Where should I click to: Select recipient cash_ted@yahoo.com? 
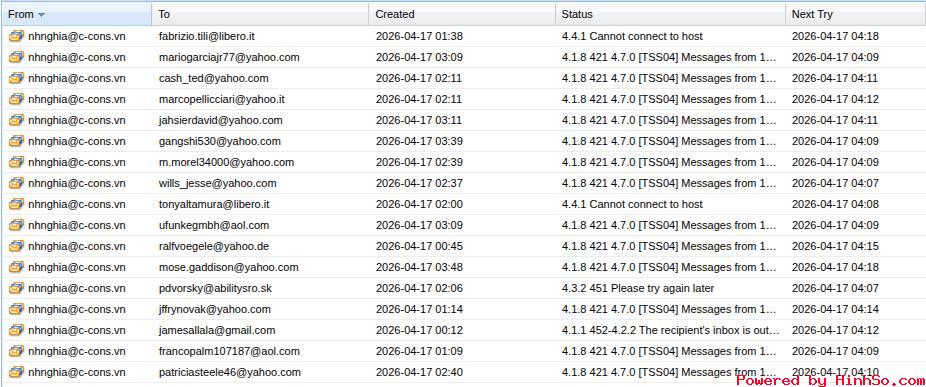(x=214, y=78)
